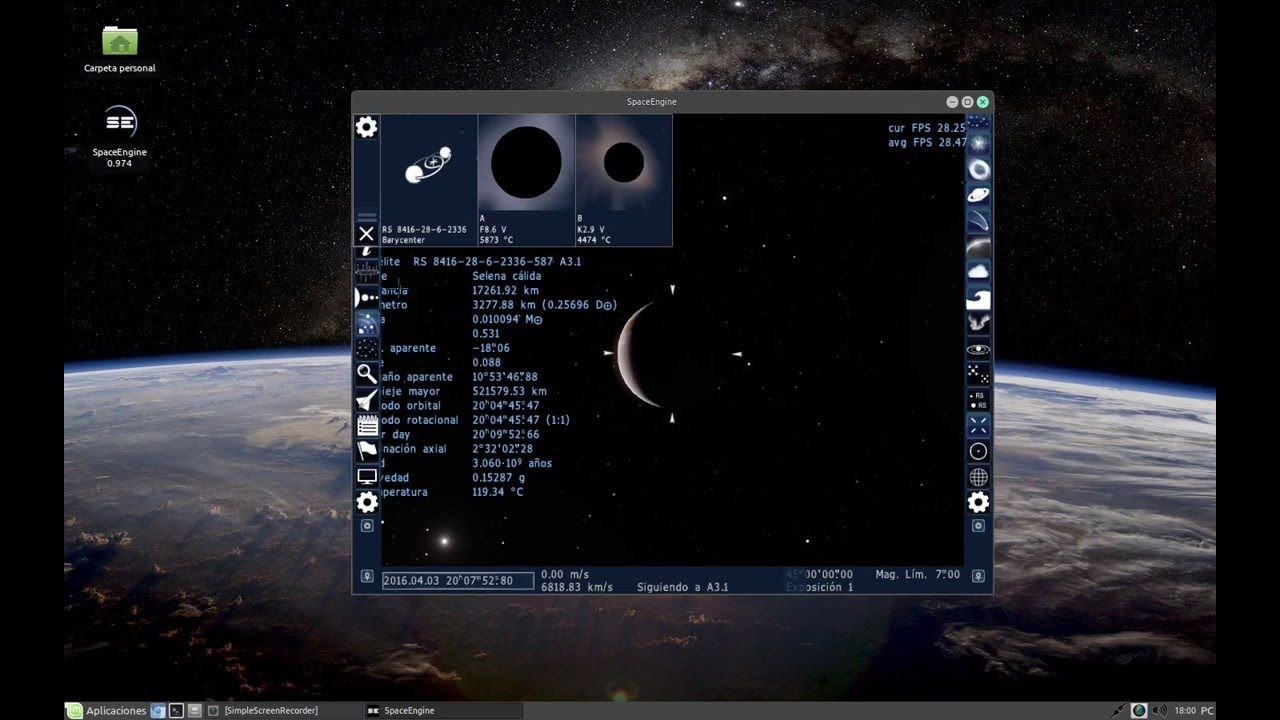Image resolution: width=1280 pixels, height=720 pixels.
Task: Open the journey log notepad icon
Action: click(367, 425)
